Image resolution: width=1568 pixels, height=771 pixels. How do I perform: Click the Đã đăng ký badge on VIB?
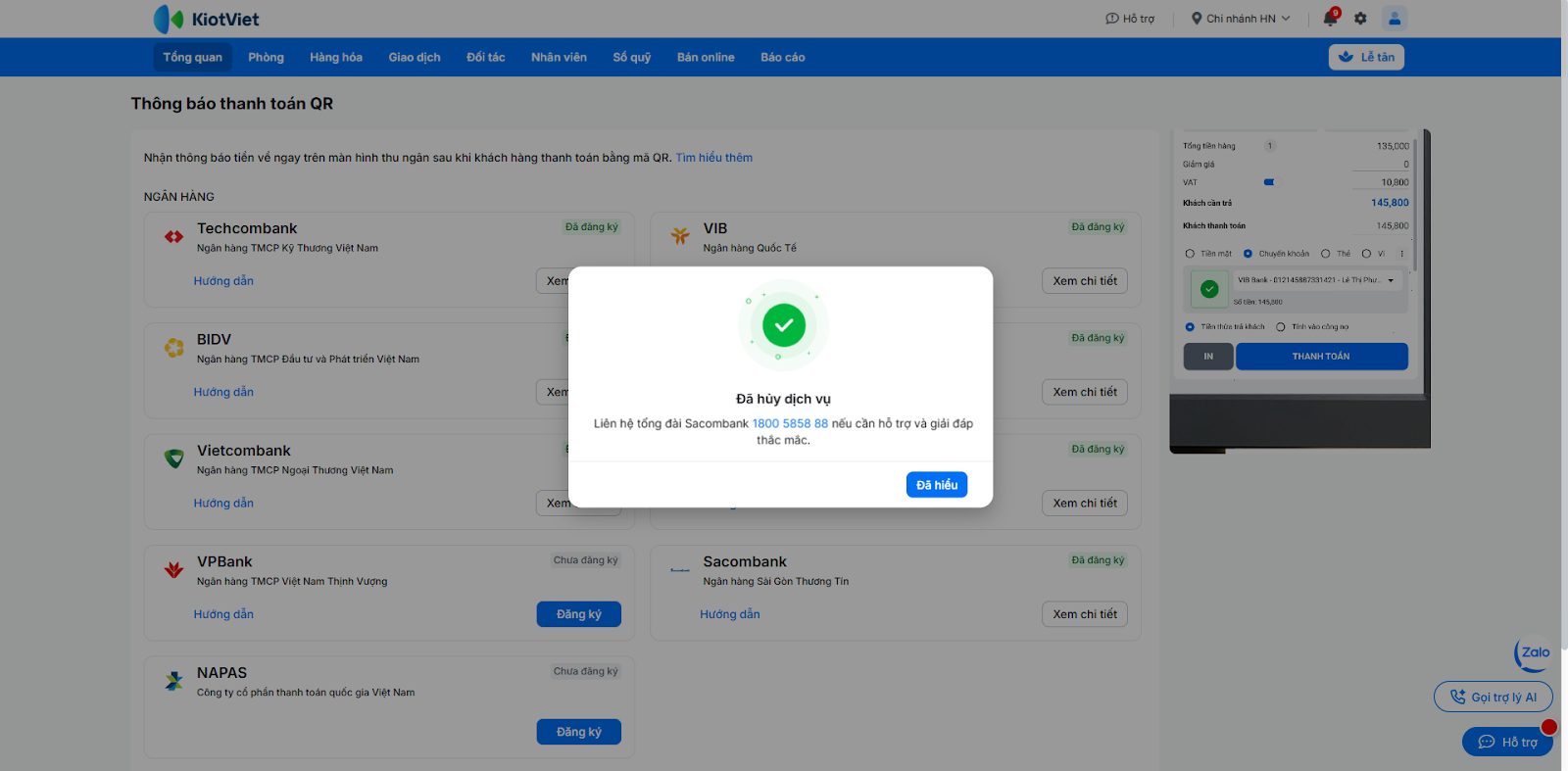pyautogui.click(x=1098, y=227)
